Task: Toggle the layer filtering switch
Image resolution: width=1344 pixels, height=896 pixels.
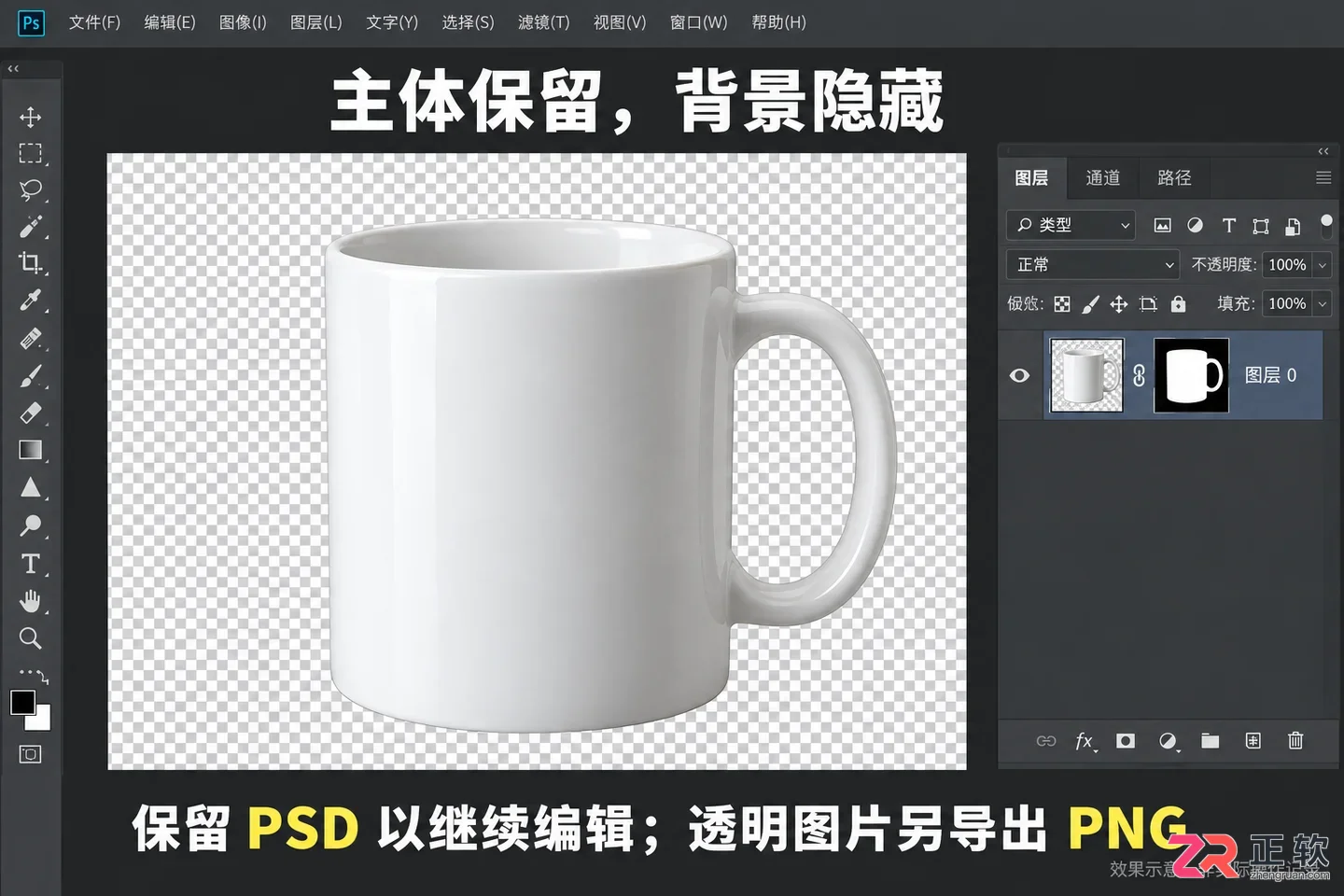Action: click(x=1326, y=224)
